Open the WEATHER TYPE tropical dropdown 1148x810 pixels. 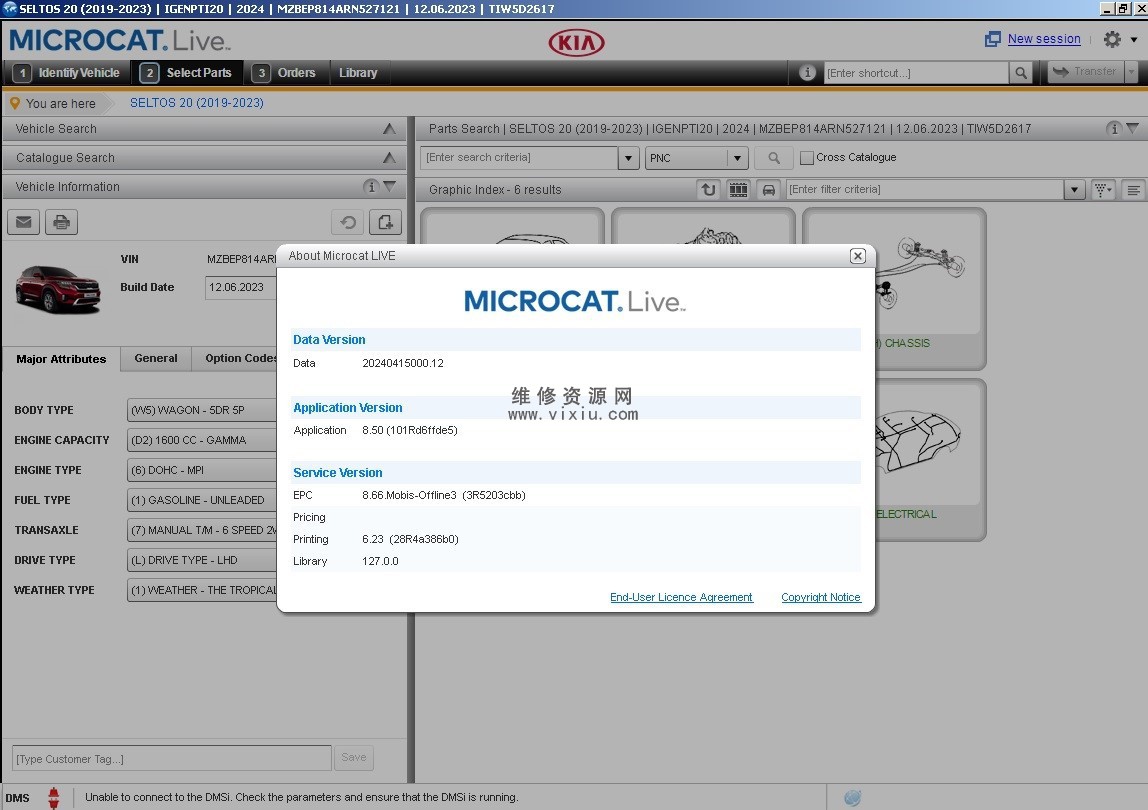click(202, 590)
